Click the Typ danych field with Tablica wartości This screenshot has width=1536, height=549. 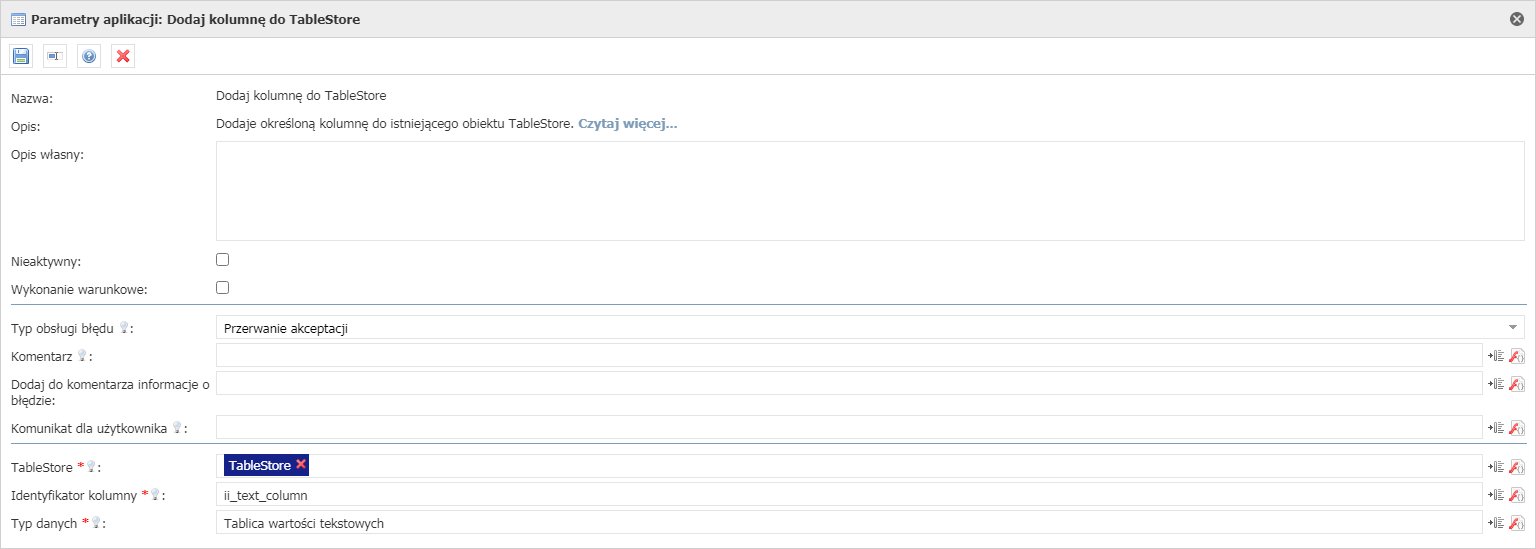(849, 523)
